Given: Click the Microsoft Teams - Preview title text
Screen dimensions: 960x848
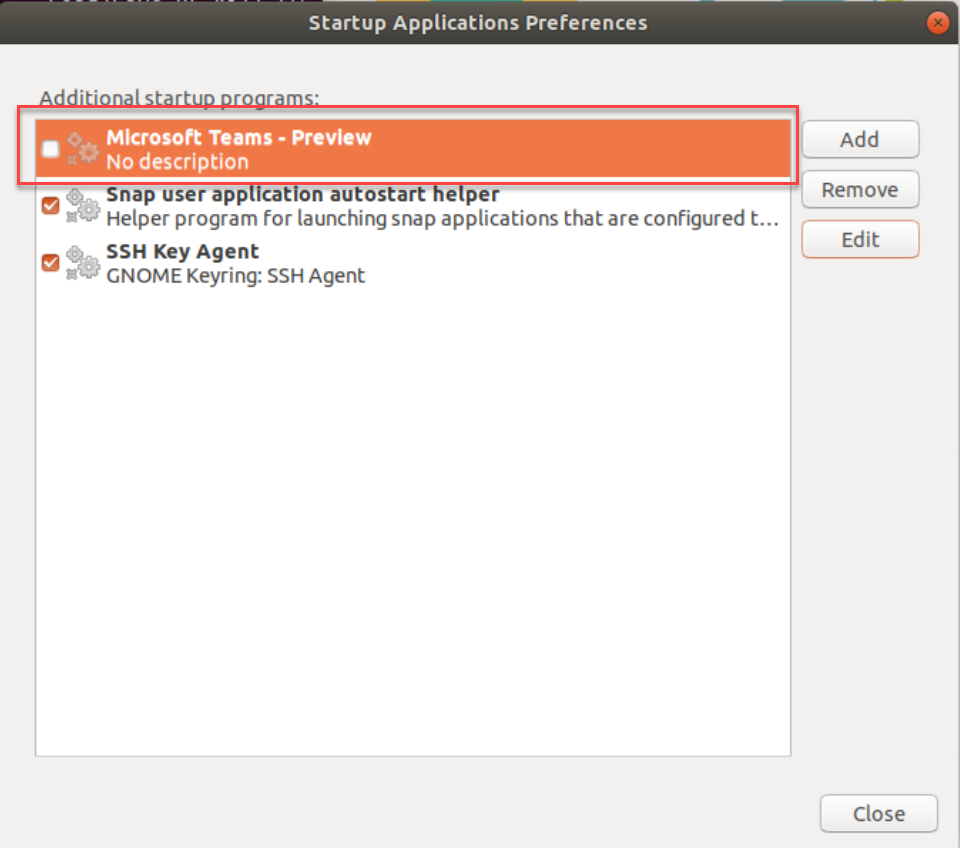Looking at the screenshot, I should 238,137.
